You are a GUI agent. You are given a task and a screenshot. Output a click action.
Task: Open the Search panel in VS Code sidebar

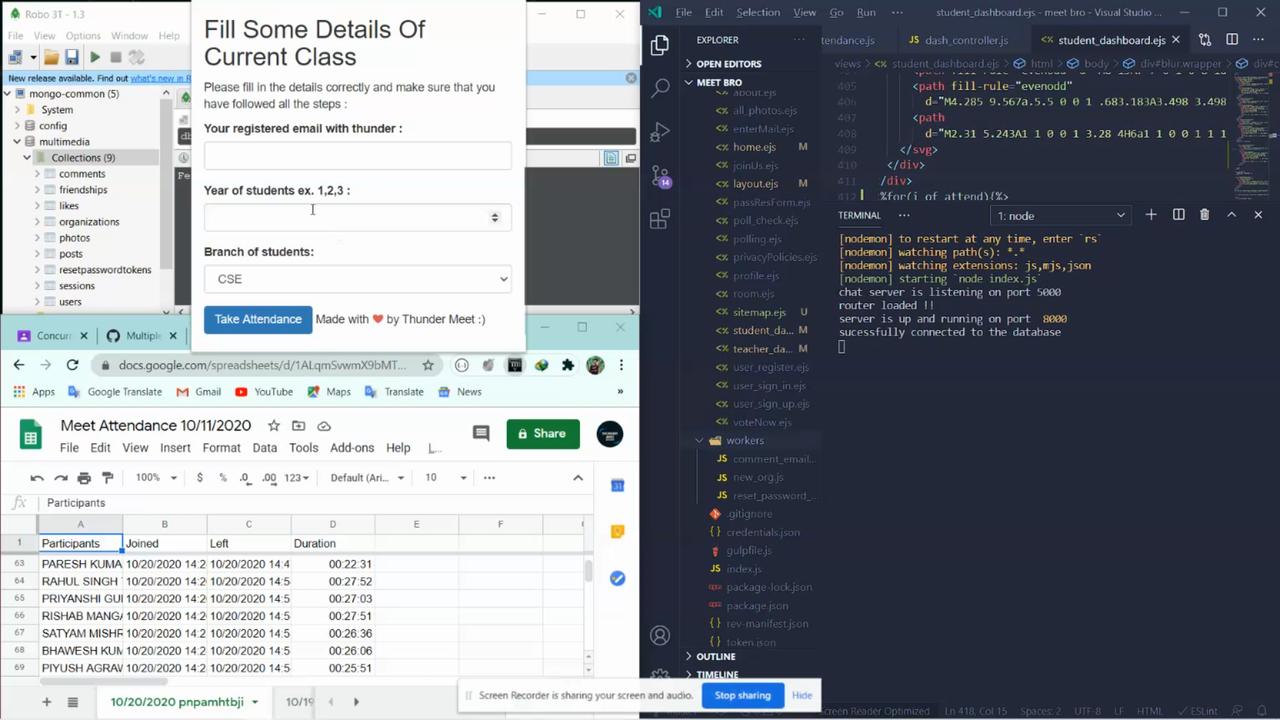click(x=660, y=88)
